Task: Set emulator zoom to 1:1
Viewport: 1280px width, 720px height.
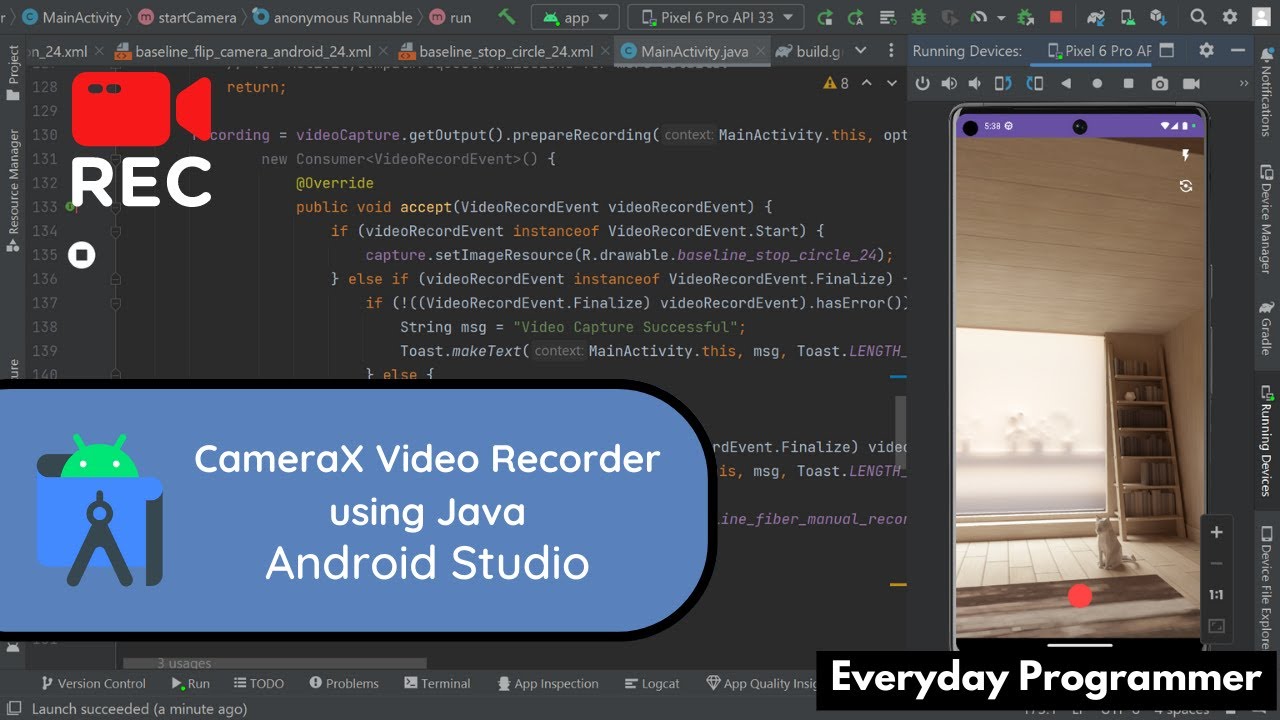Action: tap(1216, 595)
